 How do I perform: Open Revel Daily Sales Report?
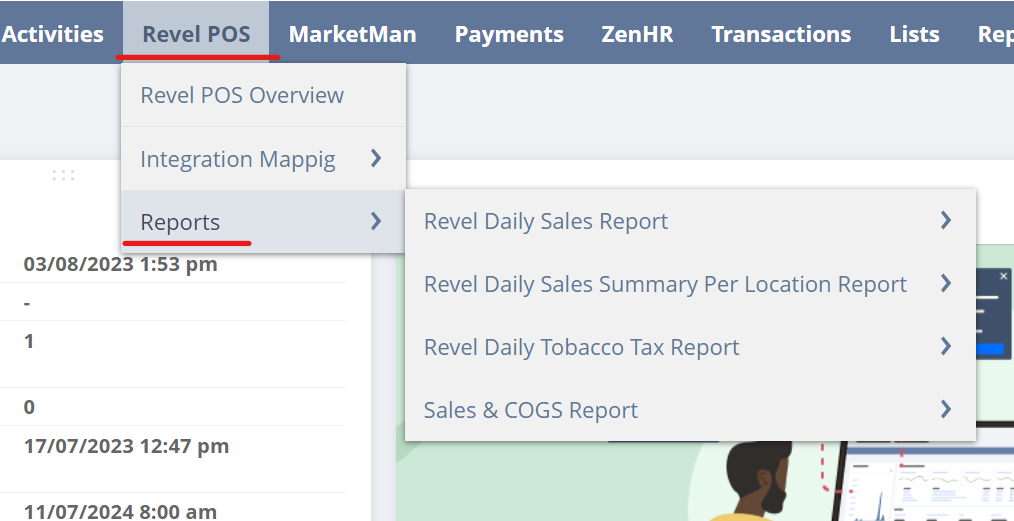[x=690, y=221]
